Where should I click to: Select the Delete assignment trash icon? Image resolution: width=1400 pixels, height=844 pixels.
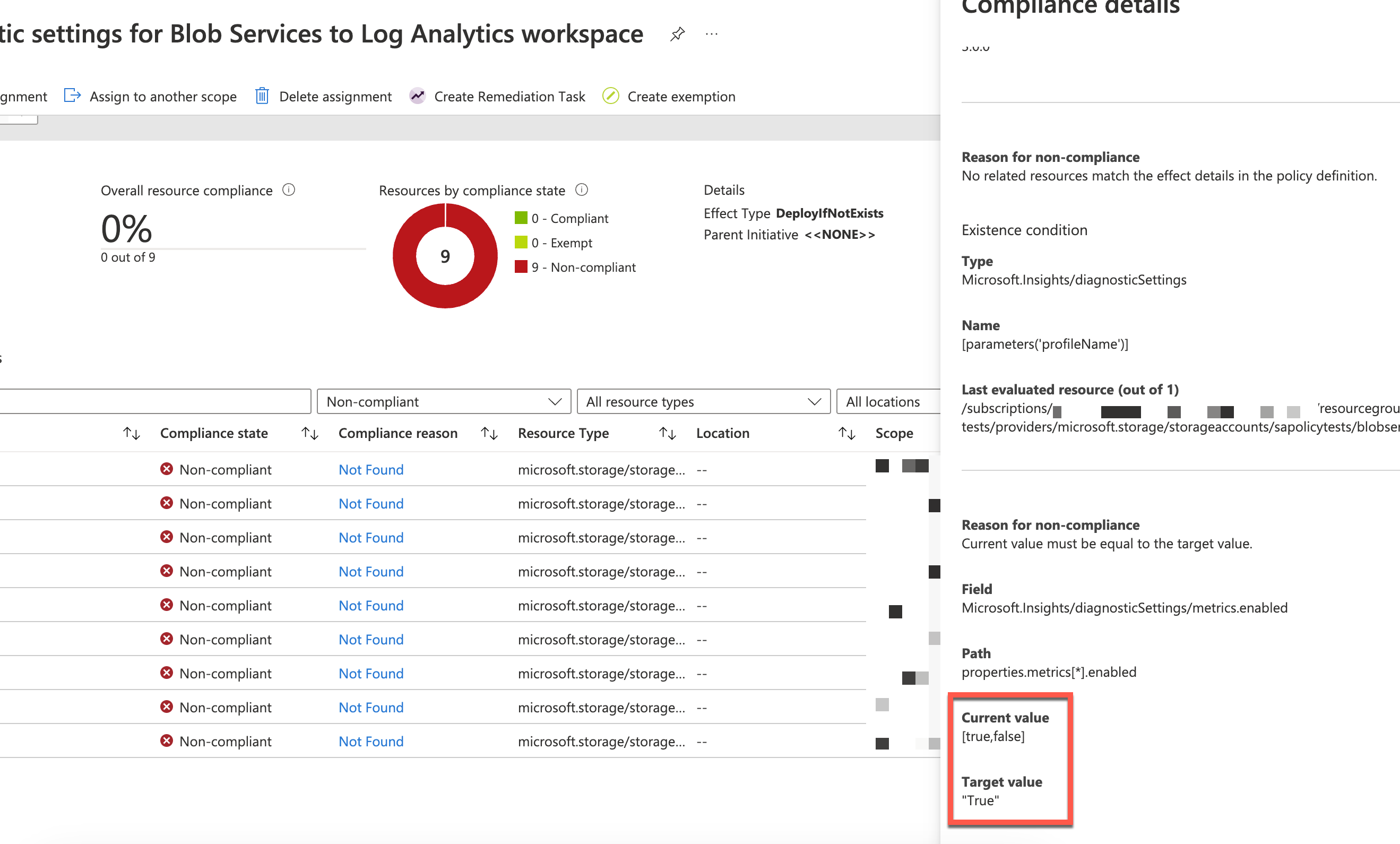click(262, 96)
